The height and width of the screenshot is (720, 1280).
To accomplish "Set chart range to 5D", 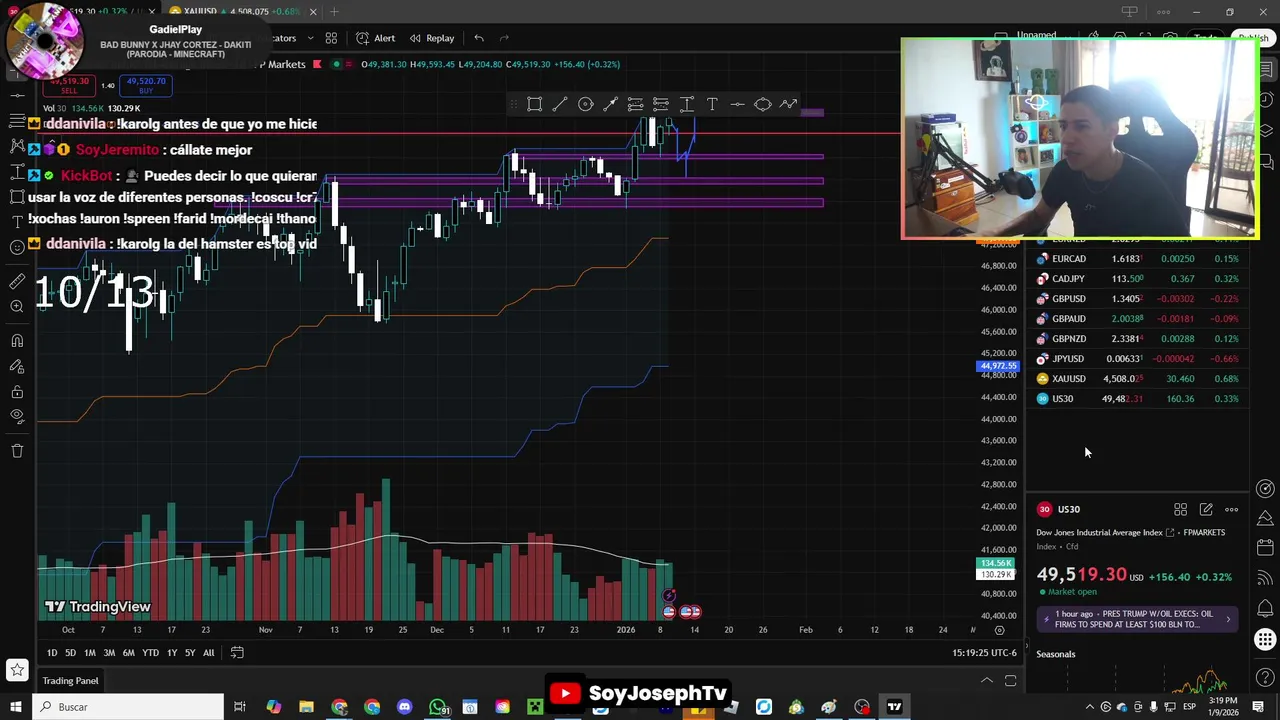I will point(70,653).
